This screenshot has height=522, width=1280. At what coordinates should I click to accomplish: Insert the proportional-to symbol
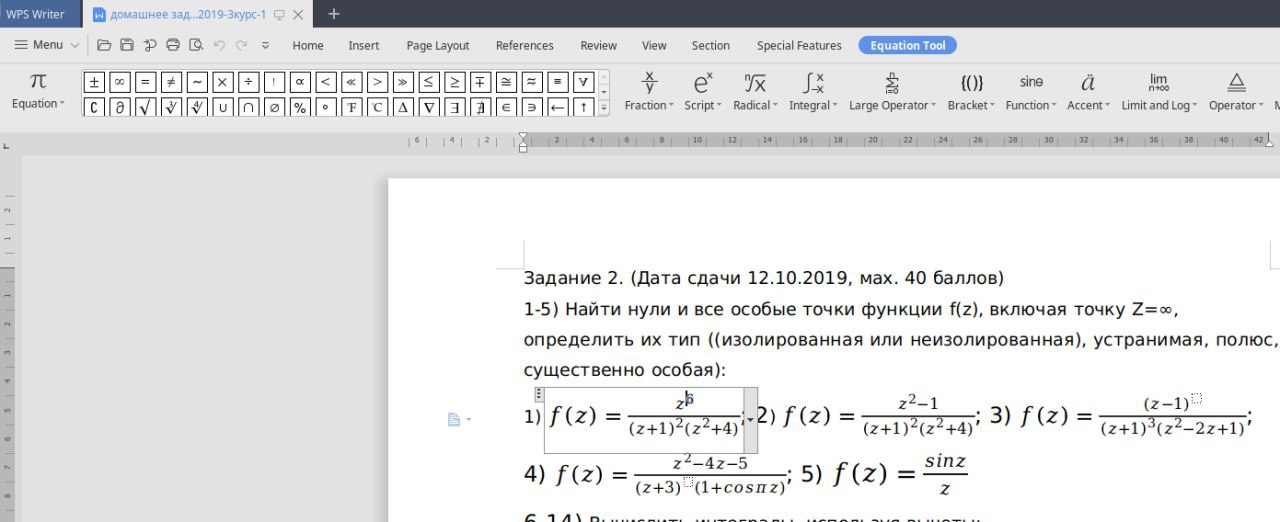tap(300, 82)
